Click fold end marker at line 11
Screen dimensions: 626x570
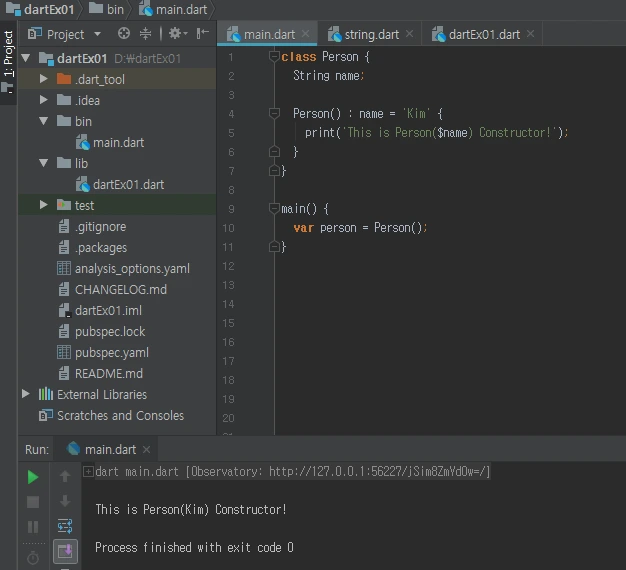pyautogui.click(x=274, y=247)
